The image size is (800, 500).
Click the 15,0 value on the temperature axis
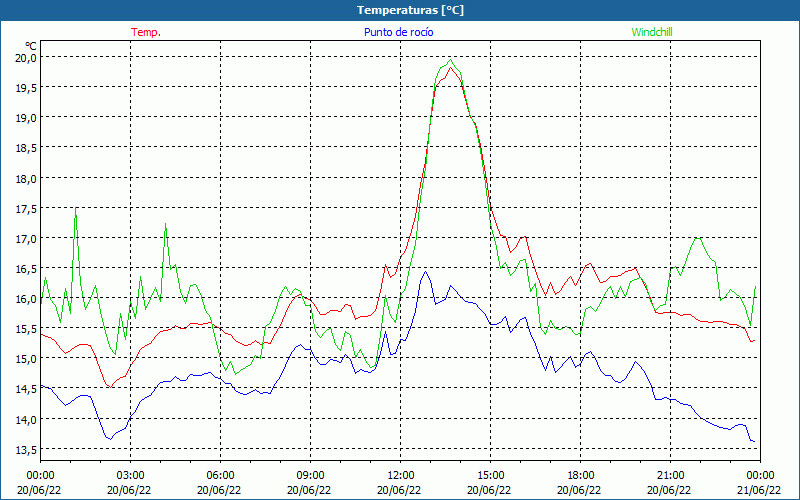pyautogui.click(x=26, y=359)
